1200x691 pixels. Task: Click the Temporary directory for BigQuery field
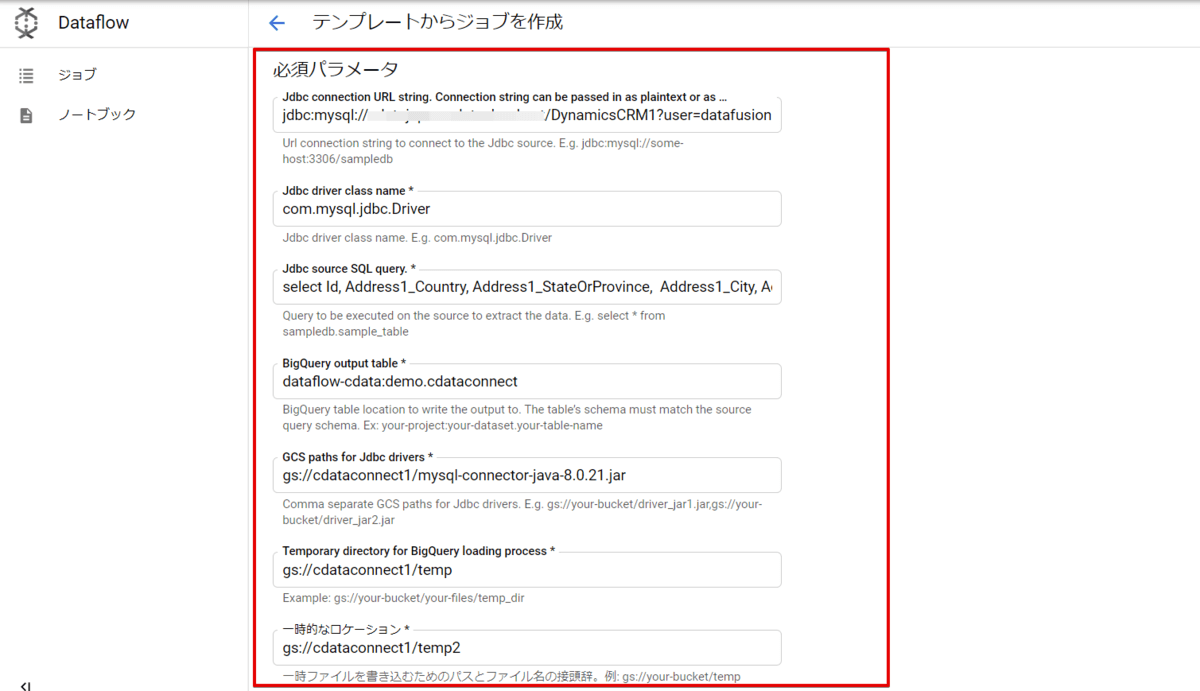pyautogui.click(x=527, y=569)
